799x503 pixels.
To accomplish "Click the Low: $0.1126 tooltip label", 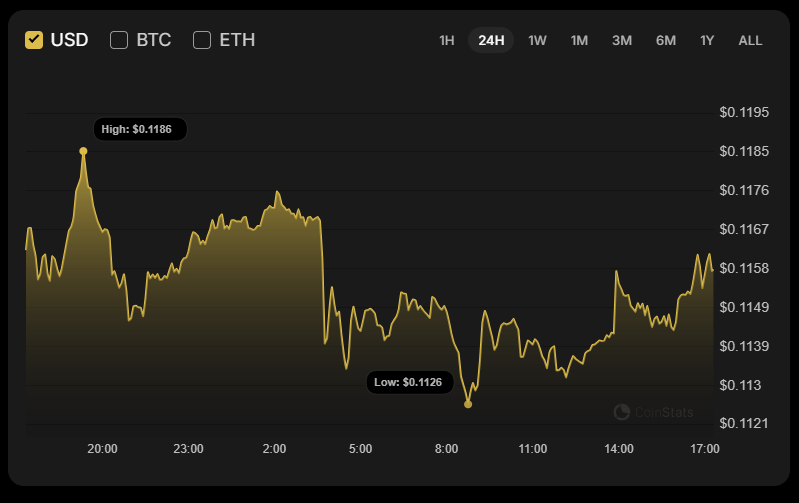I will [x=410, y=382].
